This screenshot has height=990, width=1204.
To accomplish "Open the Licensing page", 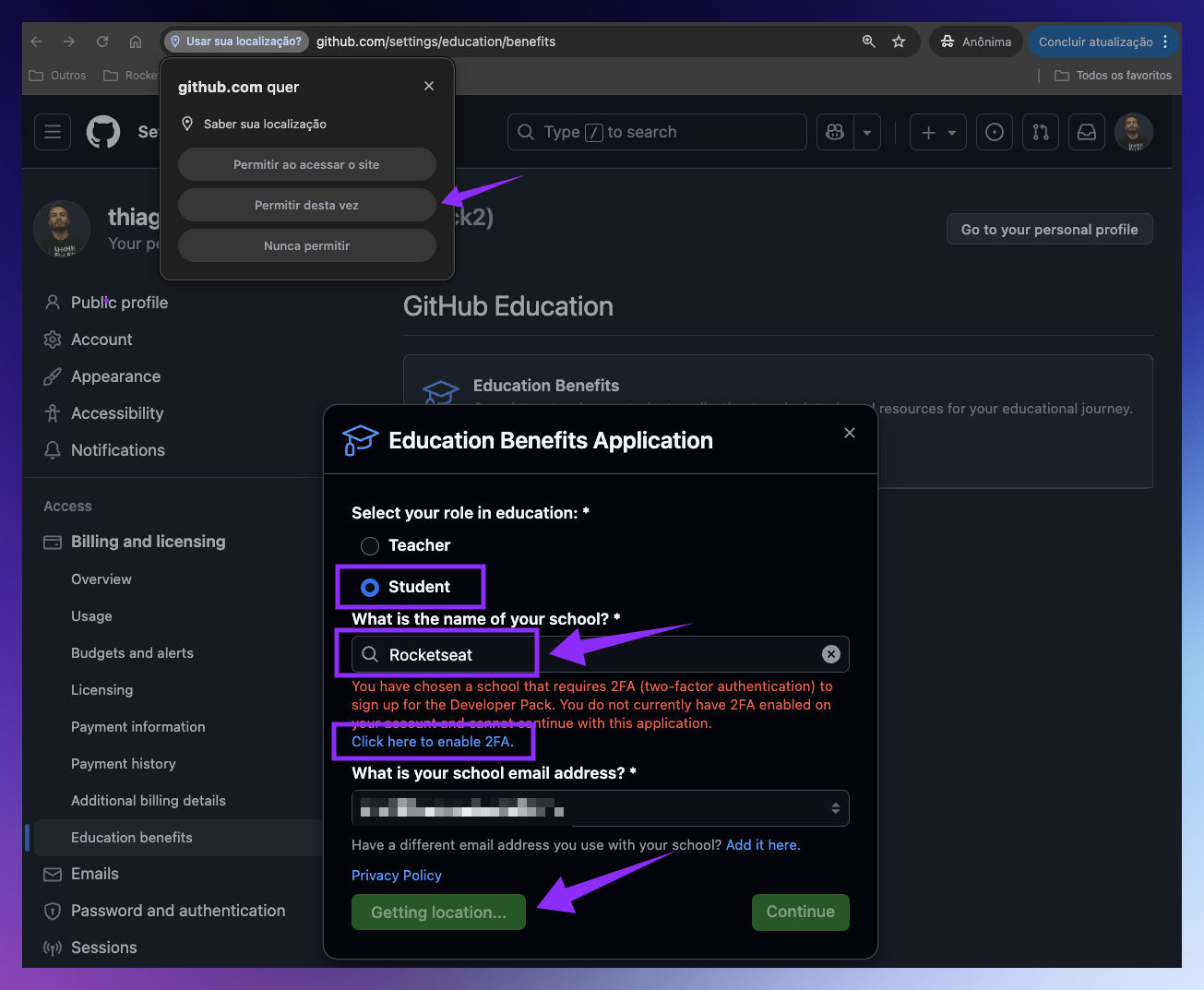I will (101, 690).
